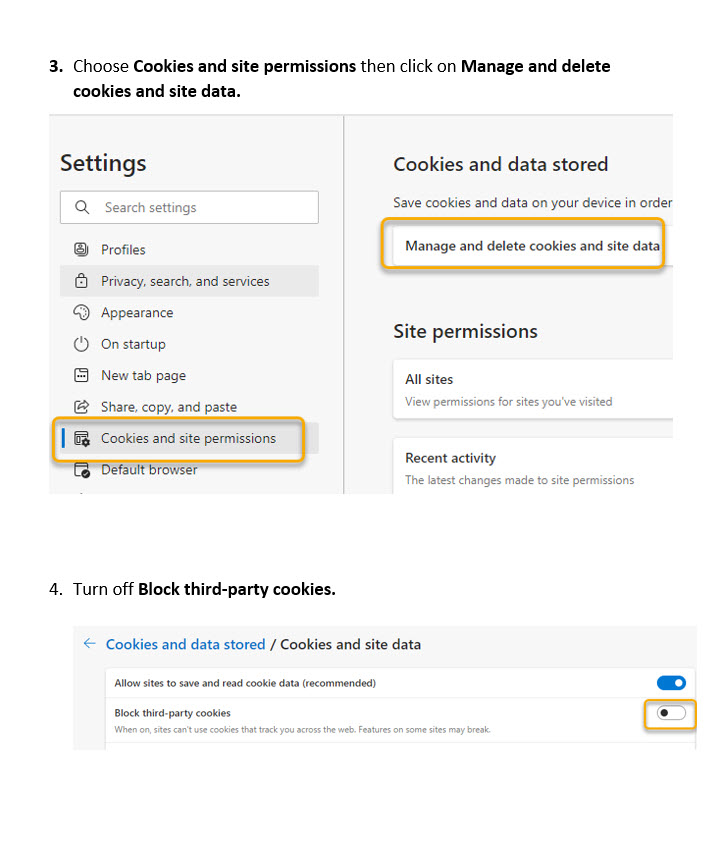The width and height of the screenshot is (726, 841).
Task: Open Privacy, search, and services settings
Action: pyautogui.click(x=185, y=282)
